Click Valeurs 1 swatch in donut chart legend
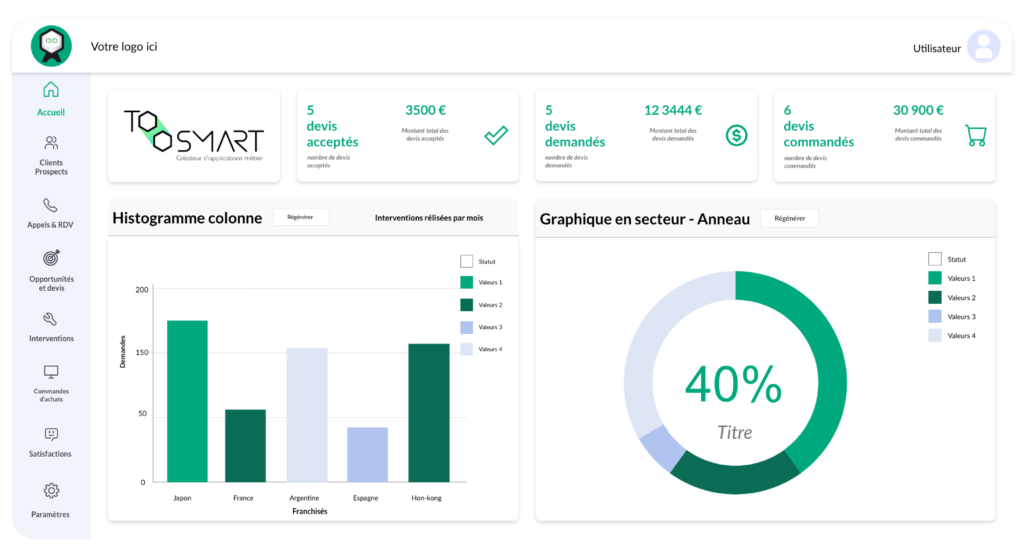 tap(935, 278)
